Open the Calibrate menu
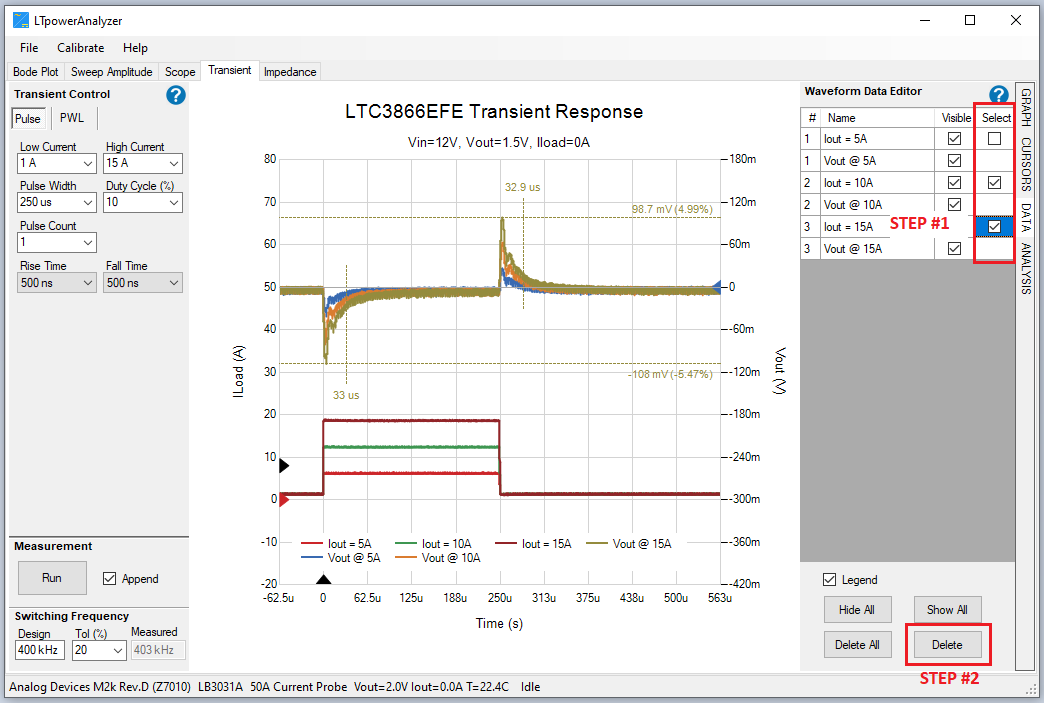This screenshot has height=704, width=1048. [80, 47]
